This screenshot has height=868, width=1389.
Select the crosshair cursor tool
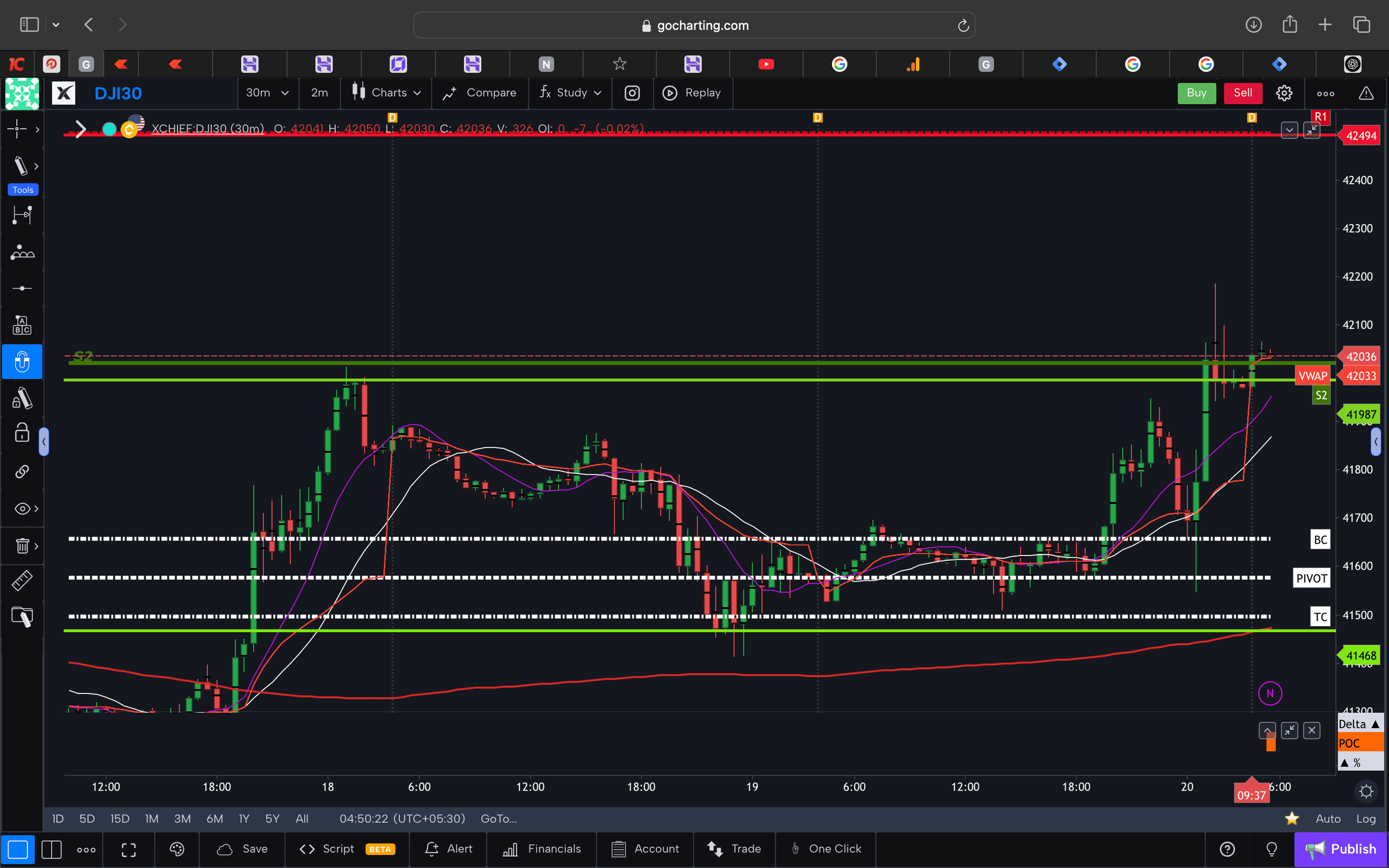(x=17, y=129)
